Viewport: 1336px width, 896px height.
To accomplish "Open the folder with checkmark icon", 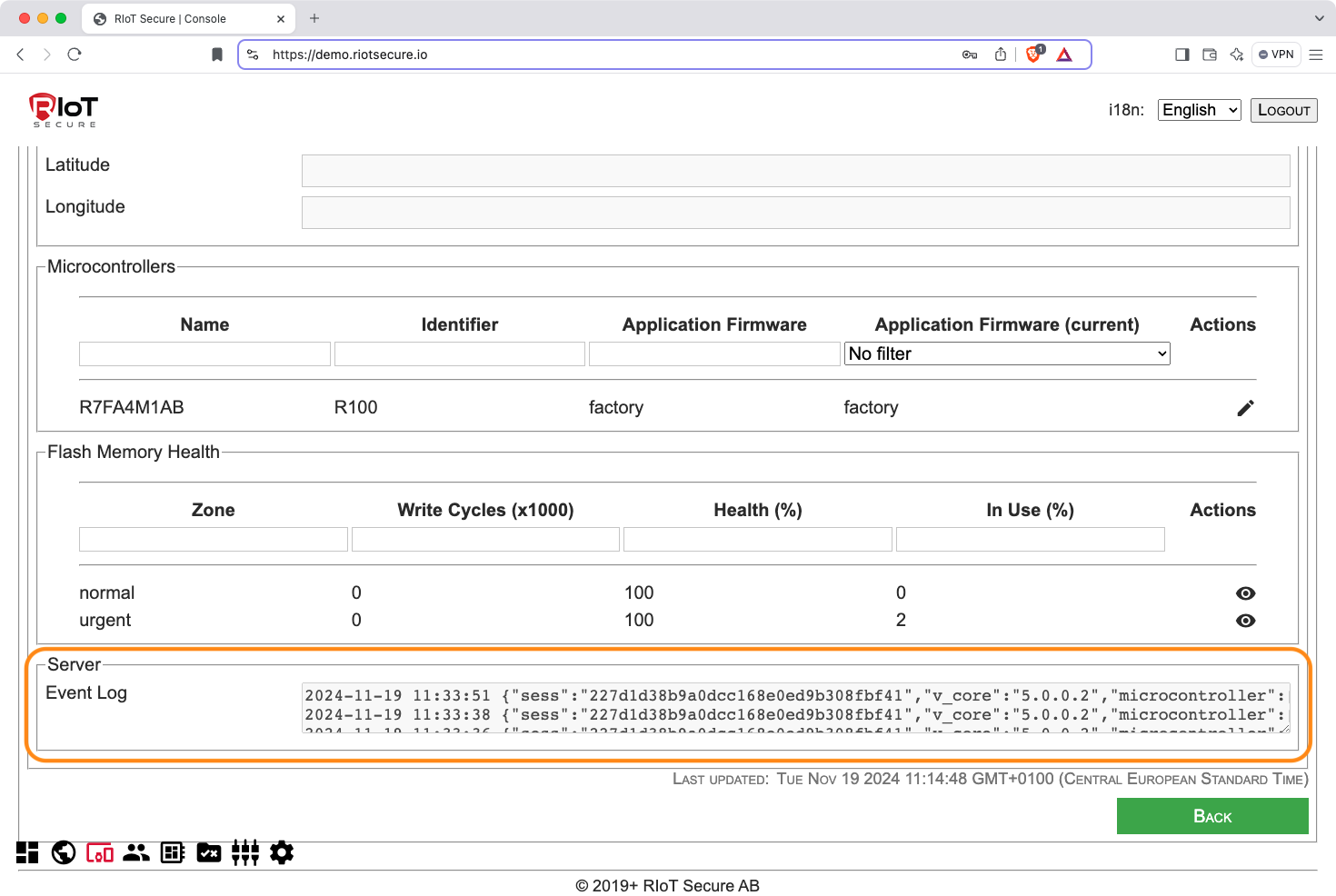I will 209,852.
